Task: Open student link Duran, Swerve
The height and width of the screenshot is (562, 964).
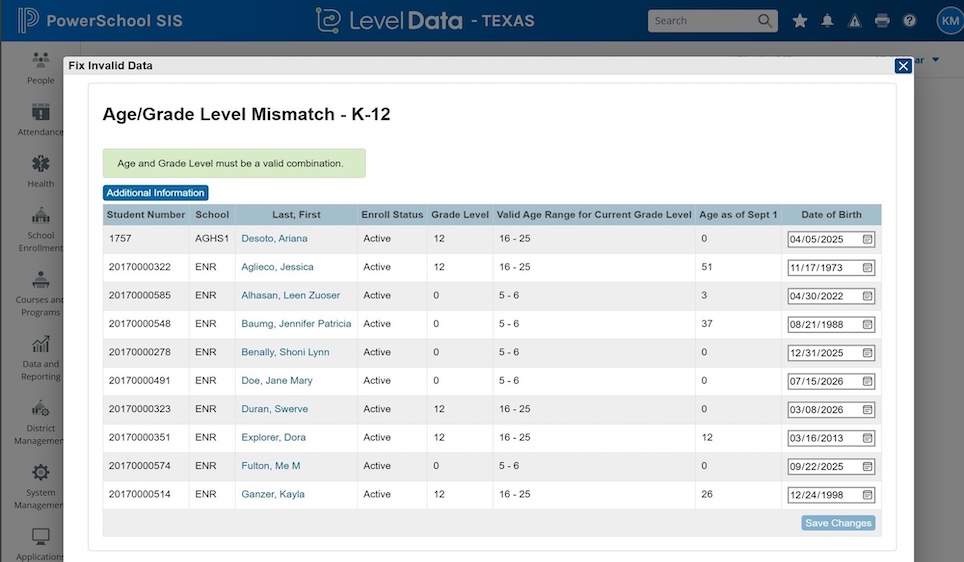Action: pyautogui.click(x=275, y=409)
